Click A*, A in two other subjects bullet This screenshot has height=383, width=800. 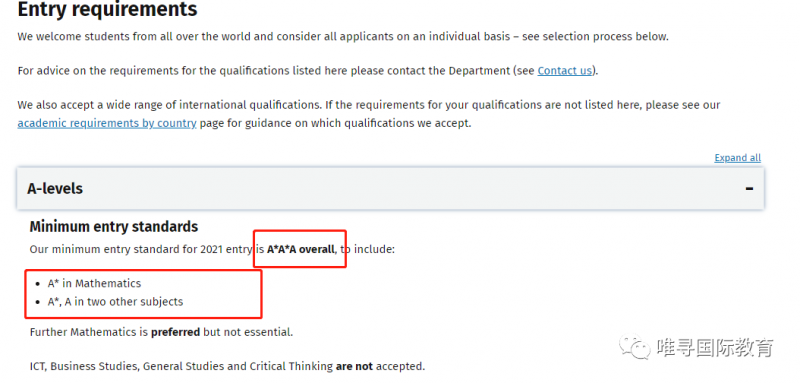pos(115,302)
